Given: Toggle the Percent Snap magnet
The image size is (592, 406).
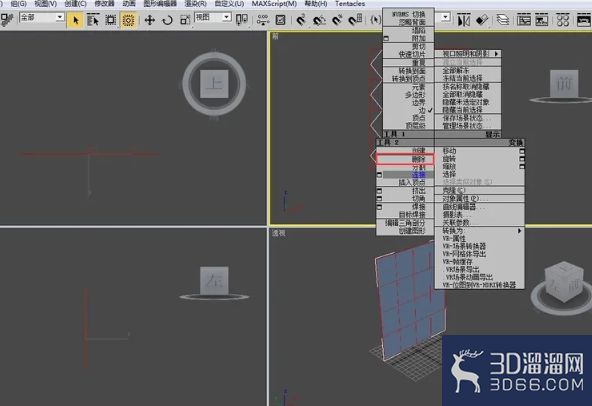Looking at the screenshot, I should (337, 20).
